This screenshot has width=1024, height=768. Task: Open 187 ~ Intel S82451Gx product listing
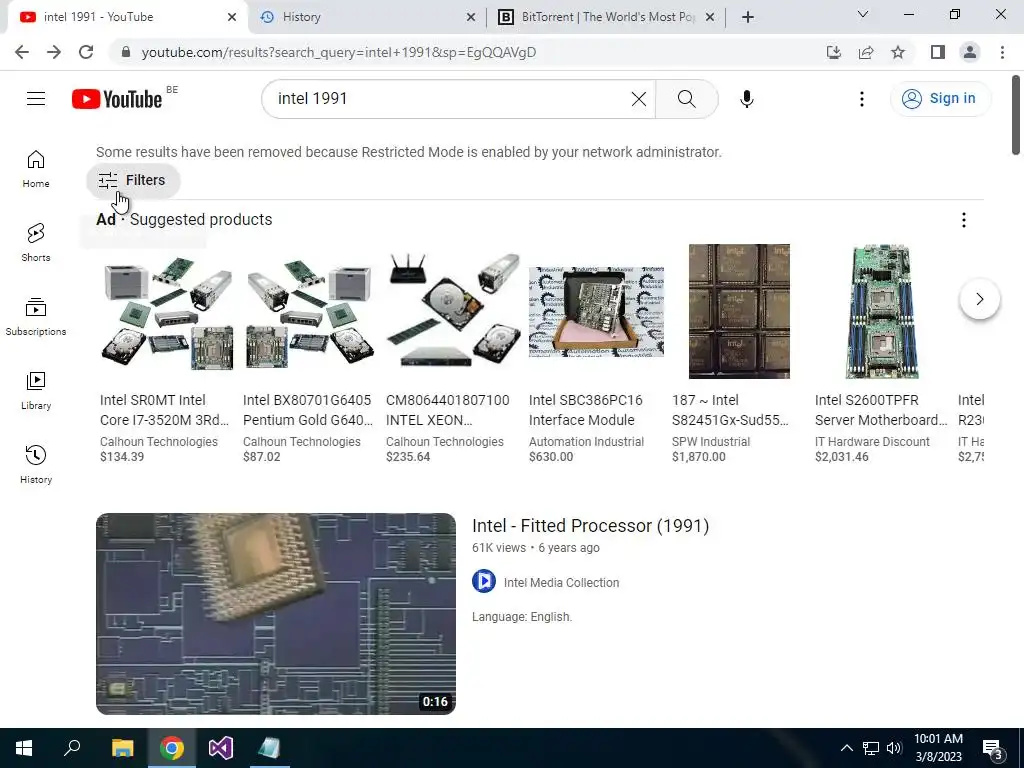coord(730,410)
